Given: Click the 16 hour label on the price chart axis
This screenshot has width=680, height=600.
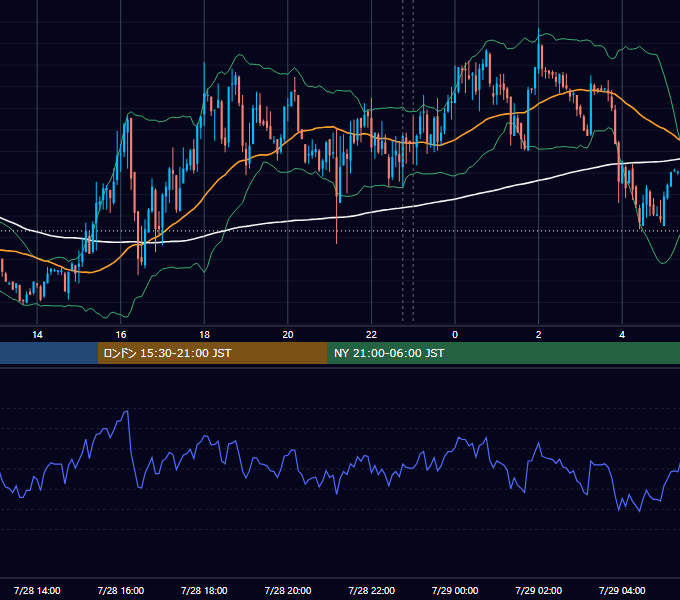Looking at the screenshot, I should [121, 335].
